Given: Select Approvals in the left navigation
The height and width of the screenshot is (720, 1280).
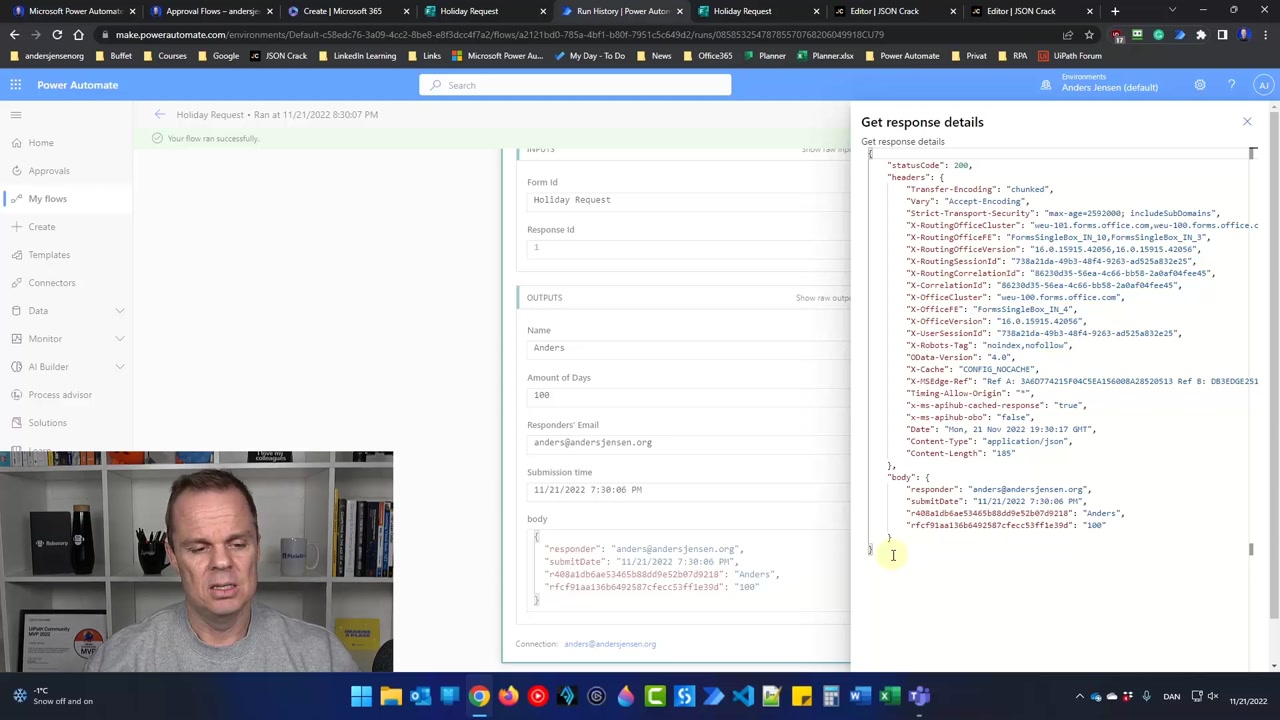Looking at the screenshot, I should point(49,171).
